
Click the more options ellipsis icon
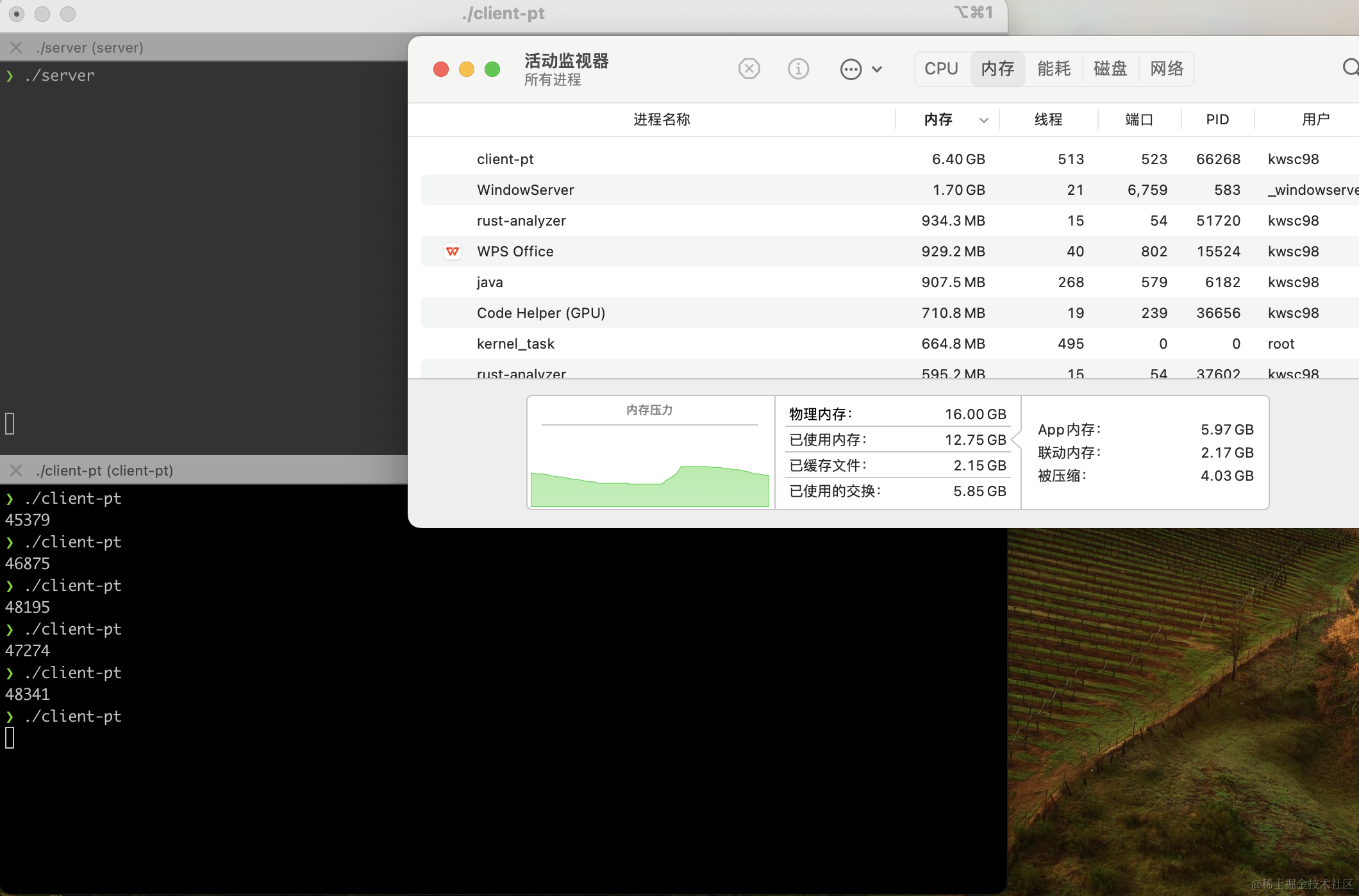coord(851,69)
